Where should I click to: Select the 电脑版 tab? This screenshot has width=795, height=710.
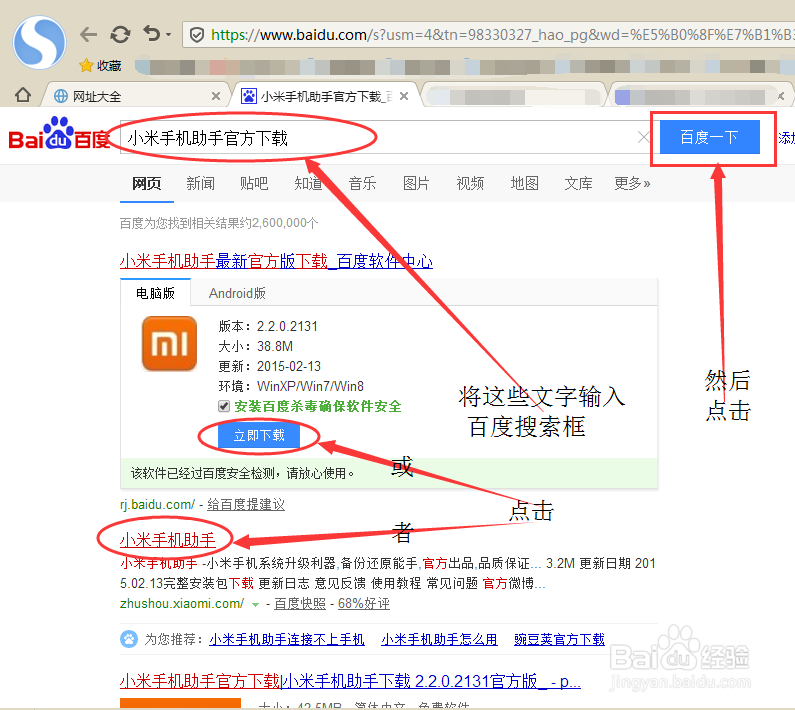(x=155, y=293)
